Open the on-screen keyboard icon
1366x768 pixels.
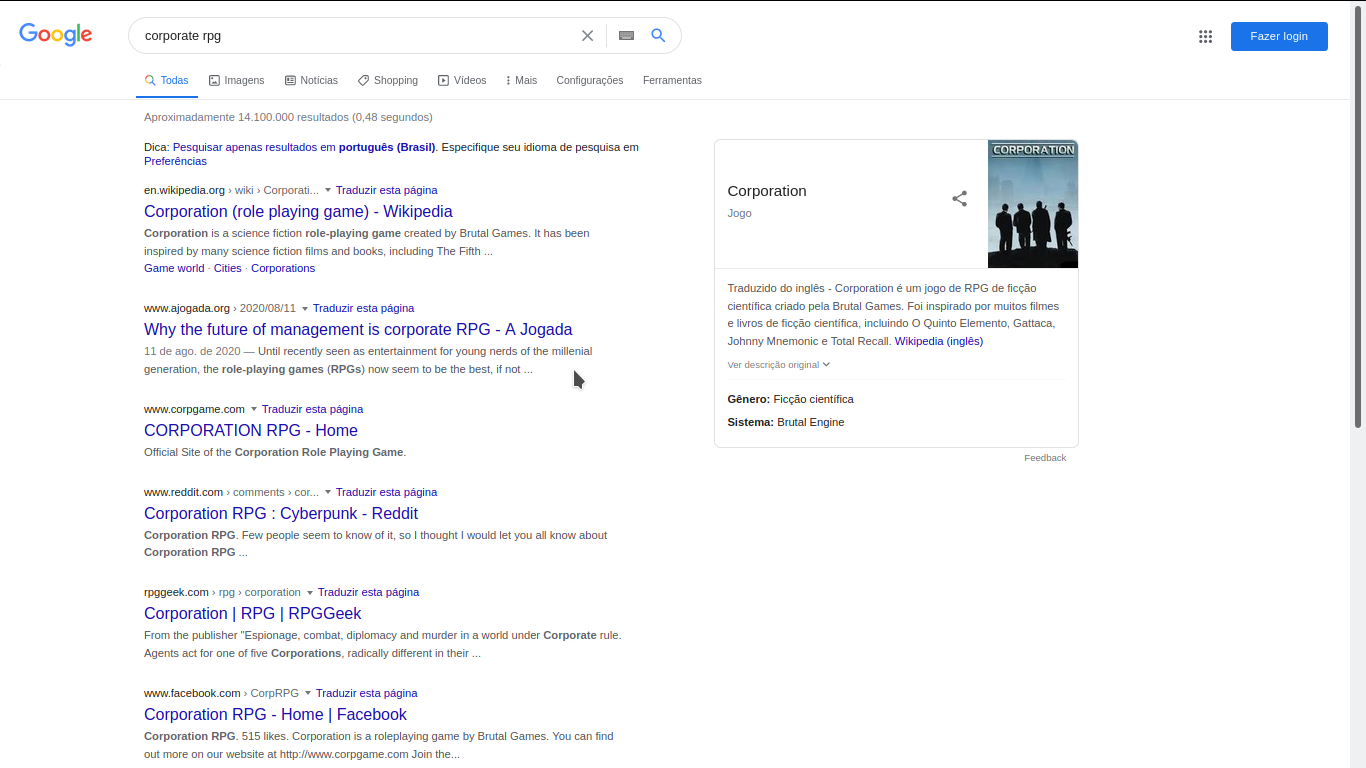pyautogui.click(x=626, y=35)
